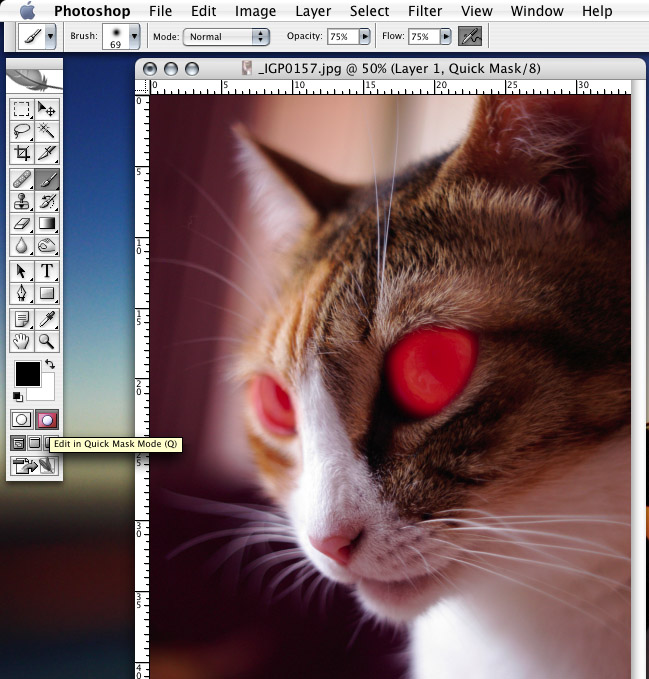Pick the Crop tool
The image size is (649, 679).
point(22,154)
